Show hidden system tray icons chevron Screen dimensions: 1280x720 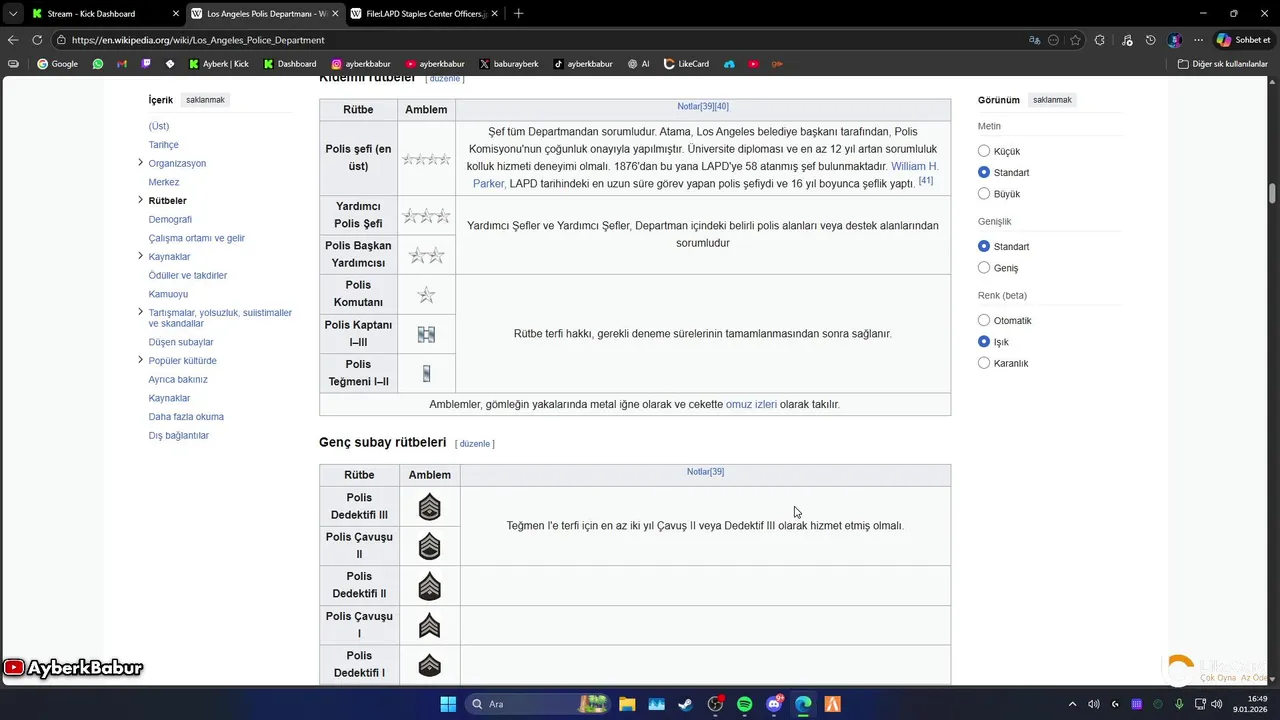coord(1073,704)
